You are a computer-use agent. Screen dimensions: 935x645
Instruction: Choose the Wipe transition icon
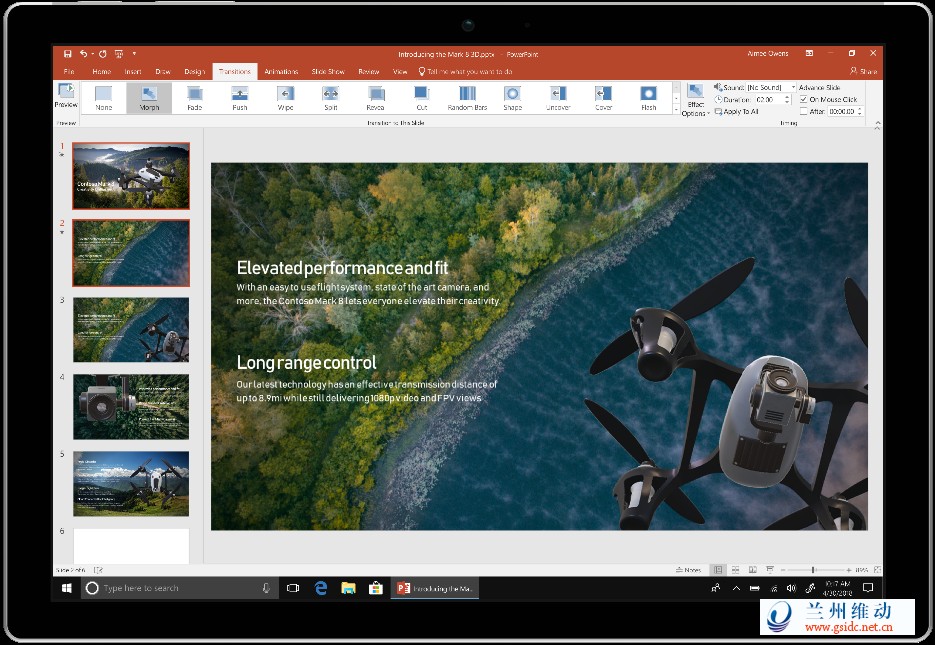point(285,97)
